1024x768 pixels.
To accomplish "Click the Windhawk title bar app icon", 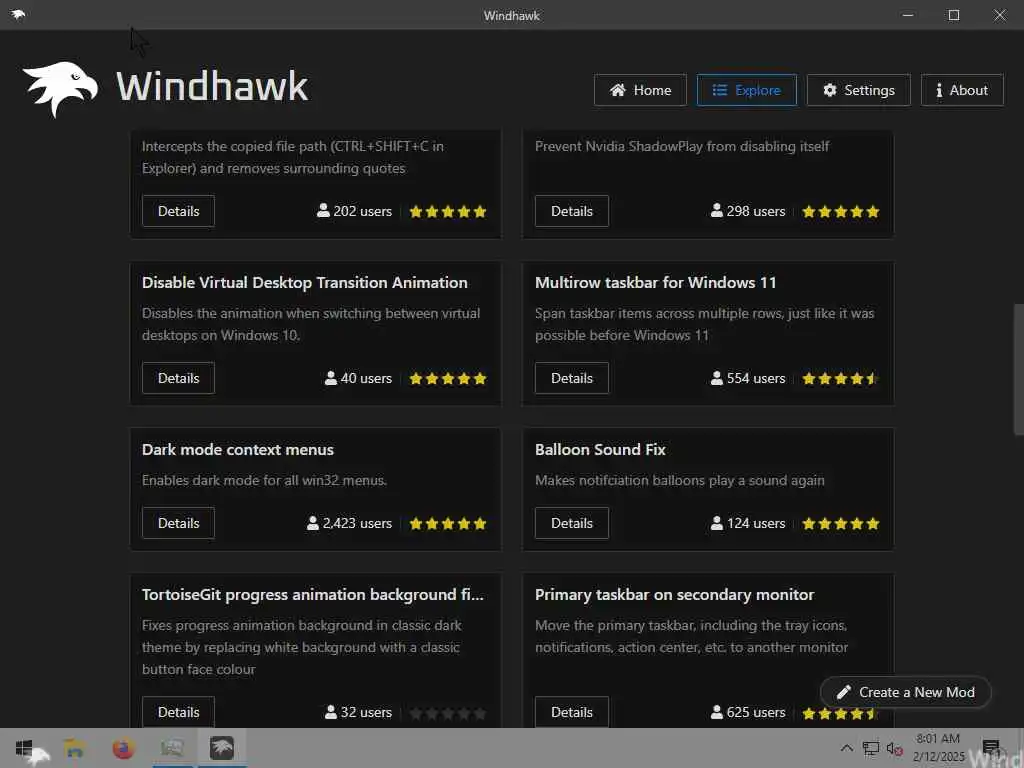I will 18,14.
